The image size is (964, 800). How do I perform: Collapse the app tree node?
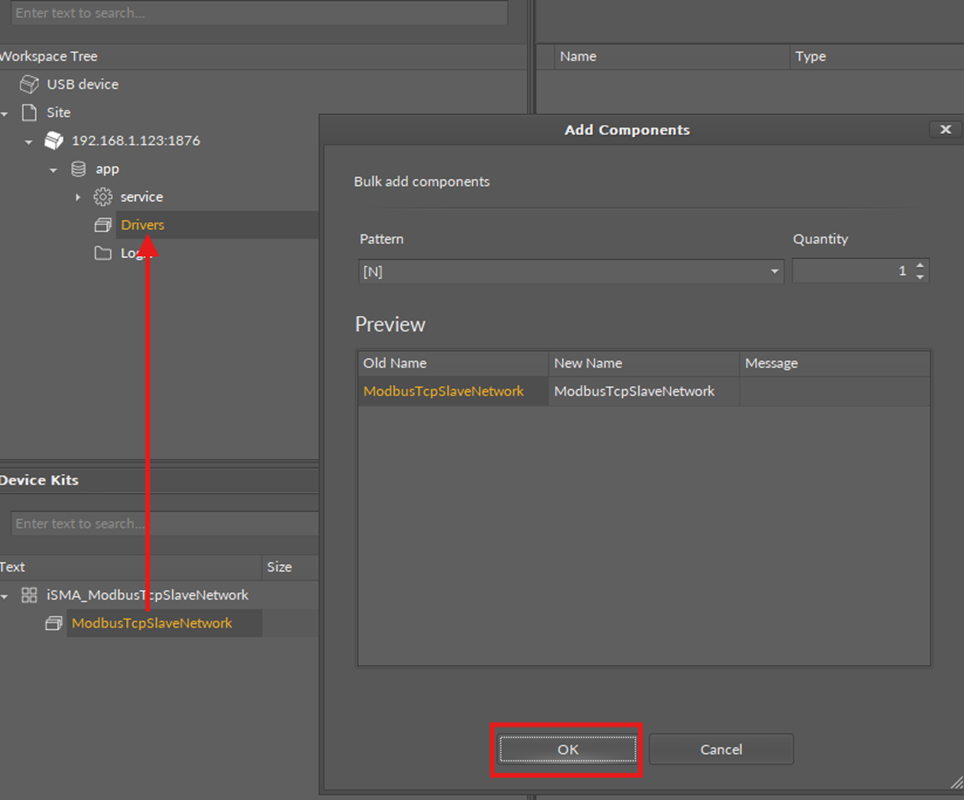(x=53, y=170)
